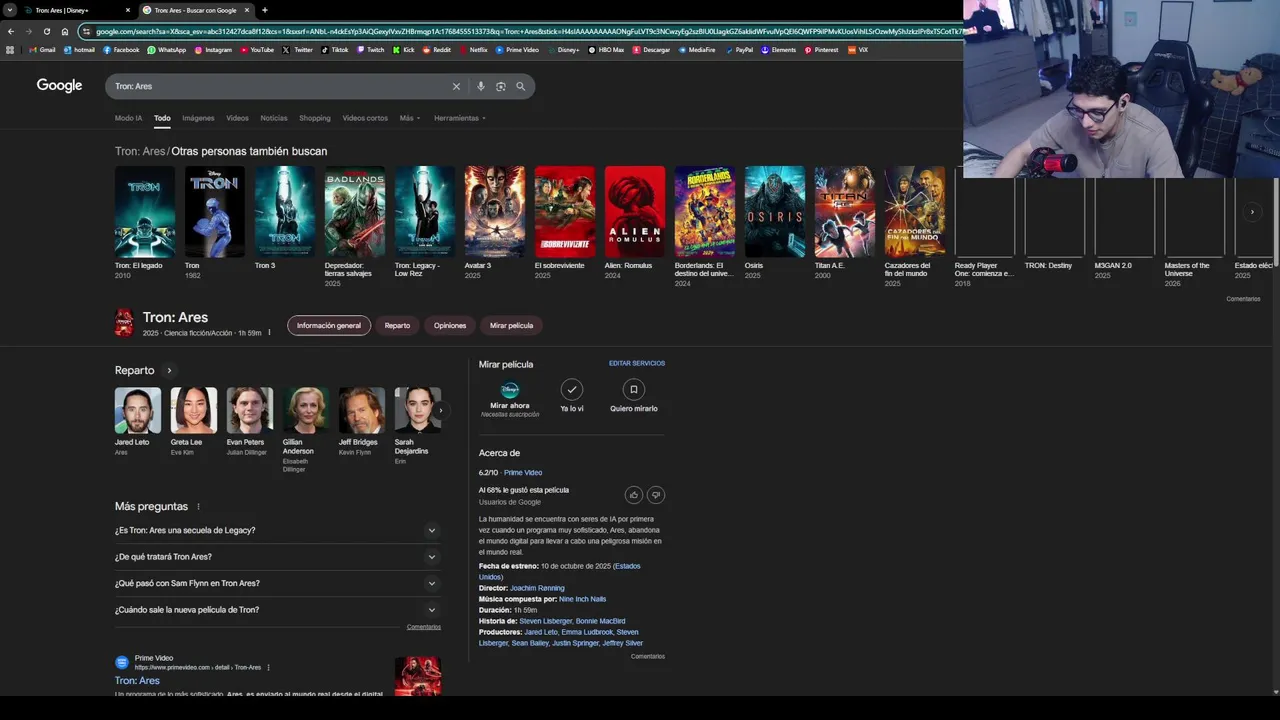The height and width of the screenshot is (720, 1280).
Task: Open the Pinterest bookmark
Action: click(821, 50)
